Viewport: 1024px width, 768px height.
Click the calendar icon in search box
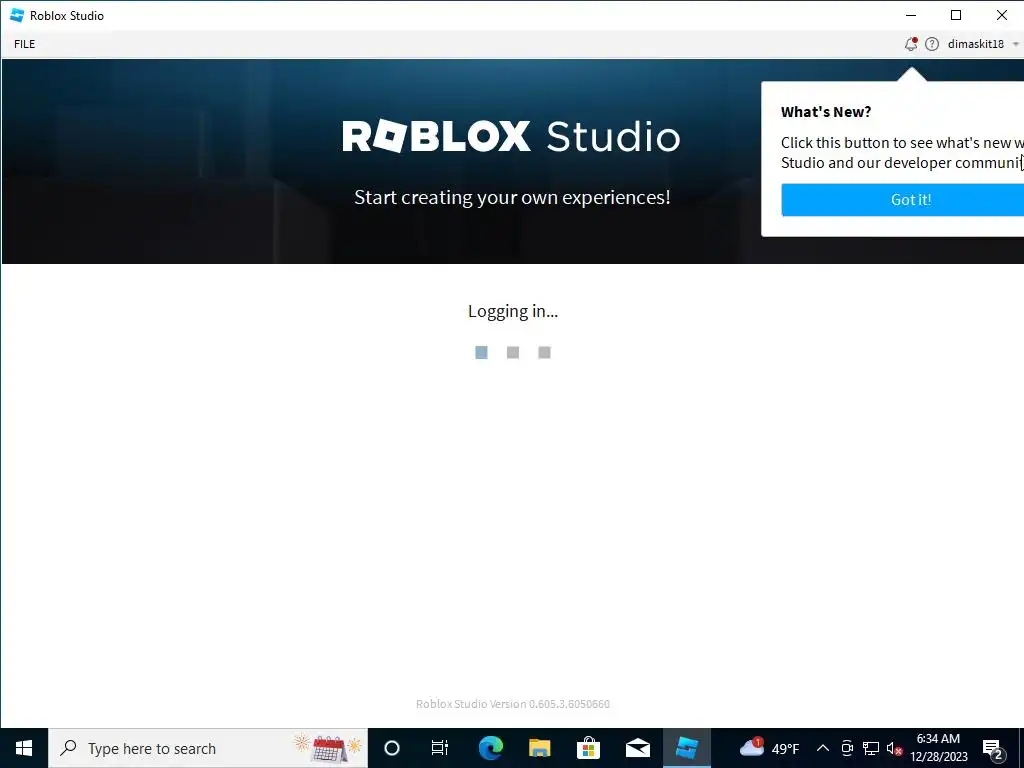coord(328,748)
